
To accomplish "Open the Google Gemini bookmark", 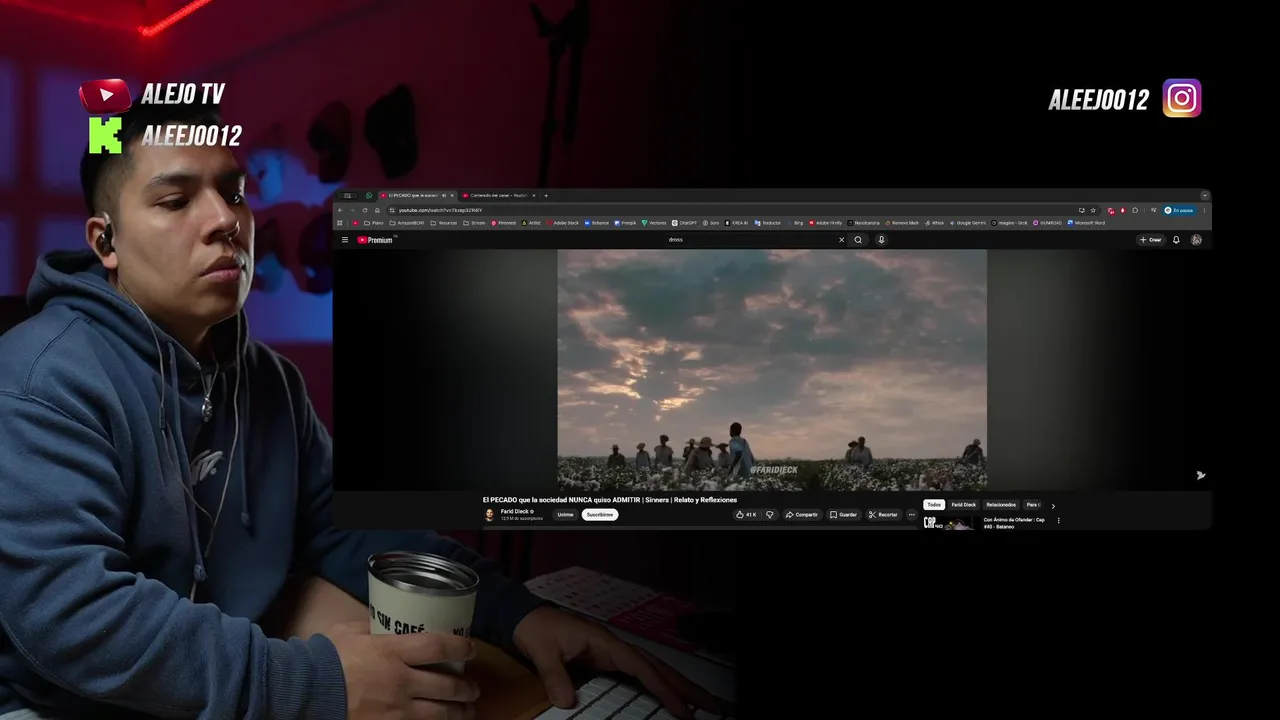I will 968,223.
